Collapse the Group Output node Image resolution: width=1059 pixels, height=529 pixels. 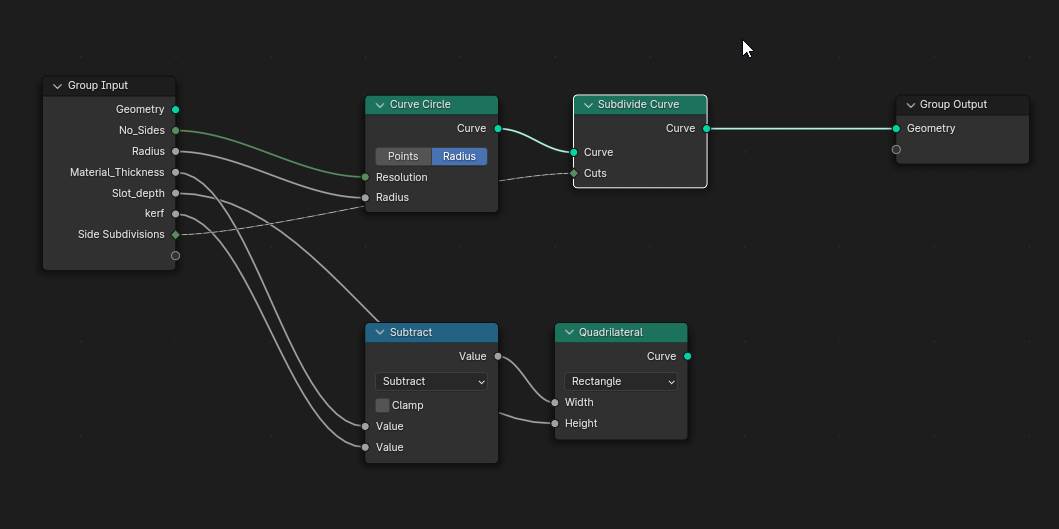[x=910, y=105]
